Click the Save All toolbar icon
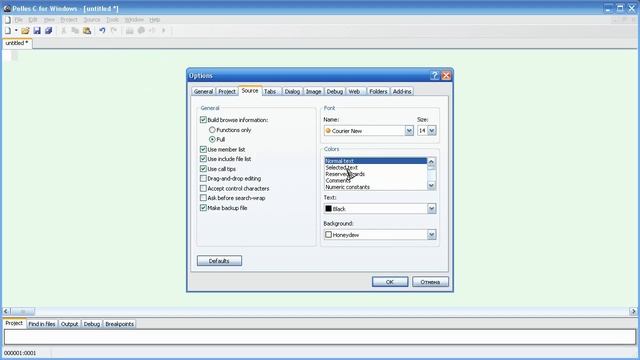This screenshot has height=360, width=640. coord(49,31)
